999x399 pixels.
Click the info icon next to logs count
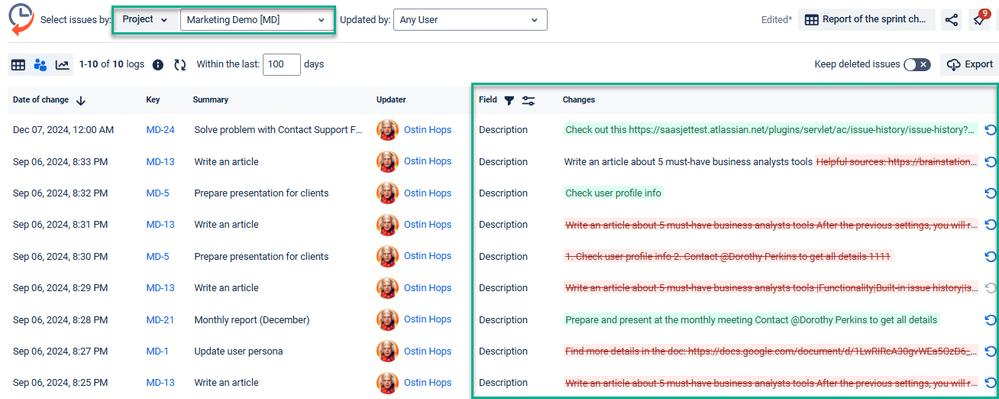pos(158,64)
